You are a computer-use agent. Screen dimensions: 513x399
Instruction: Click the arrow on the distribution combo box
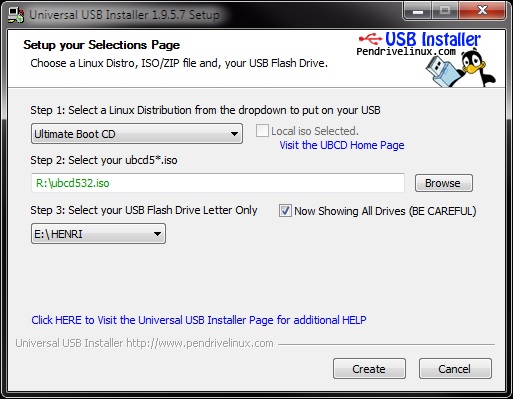coord(234,134)
